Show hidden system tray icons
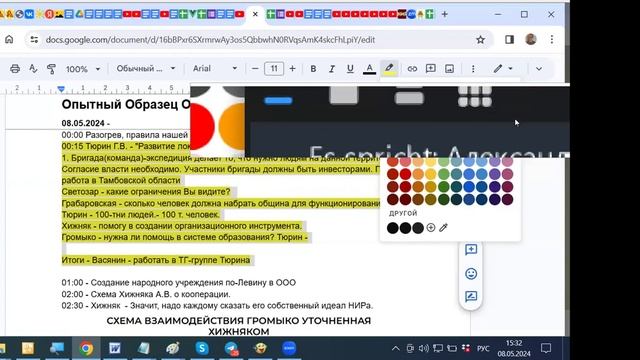640x360 pixels. click(x=395, y=349)
